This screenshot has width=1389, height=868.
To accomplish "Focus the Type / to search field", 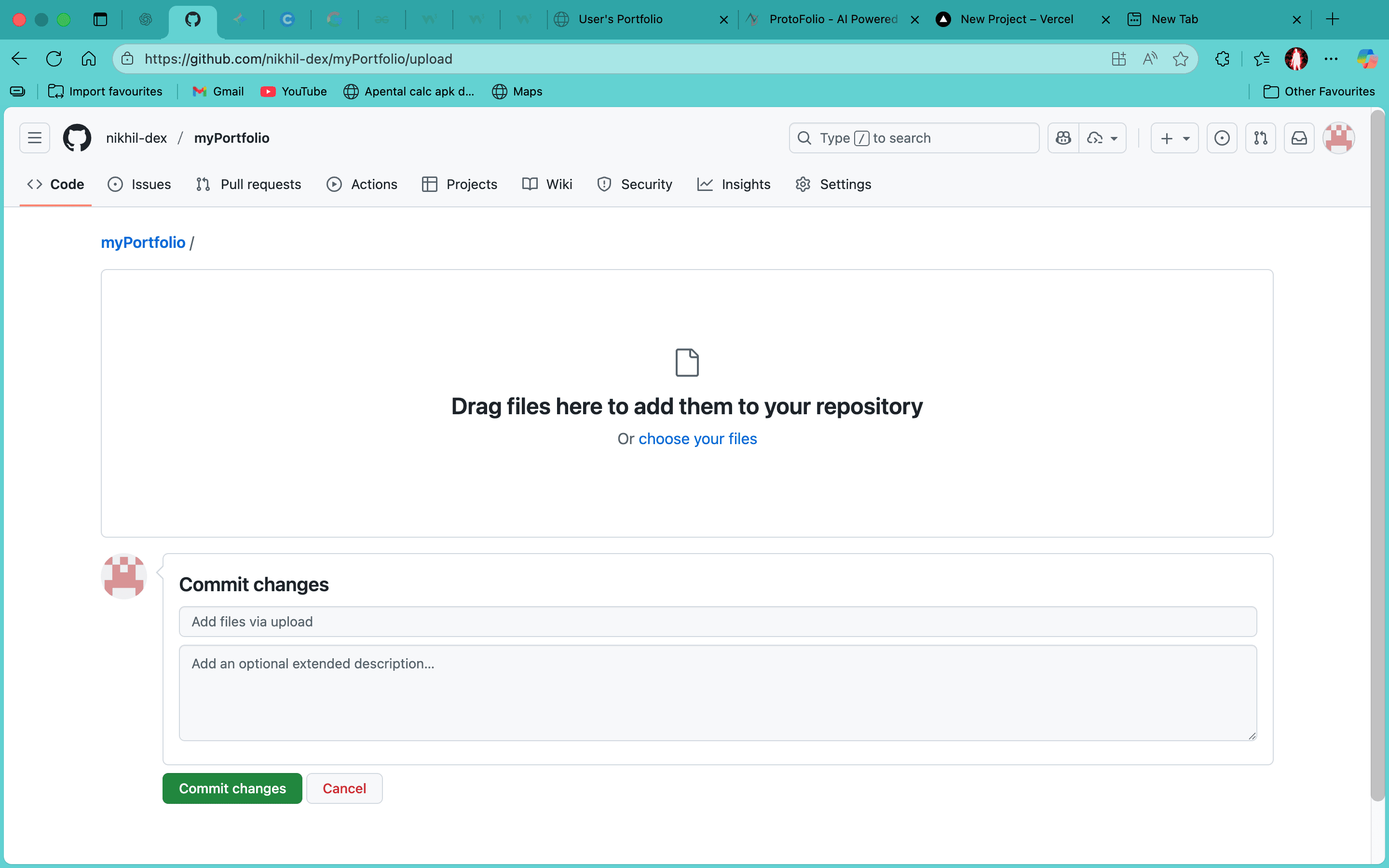I will (x=914, y=138).
